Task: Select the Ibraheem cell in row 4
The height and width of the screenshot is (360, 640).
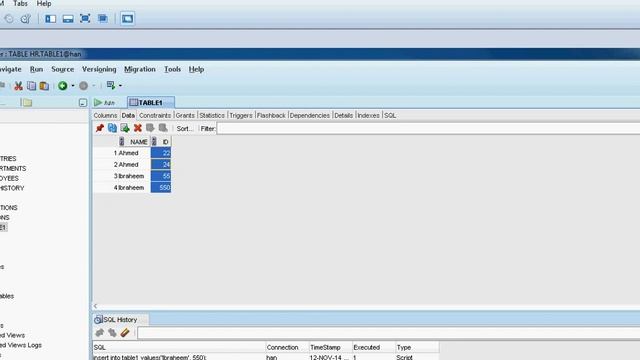Action: pos(133,188)
